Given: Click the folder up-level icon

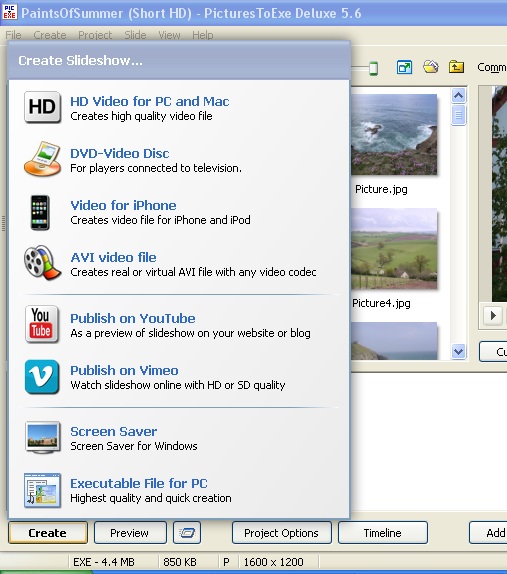Looking at the screenshot, I should coord(456,67).
